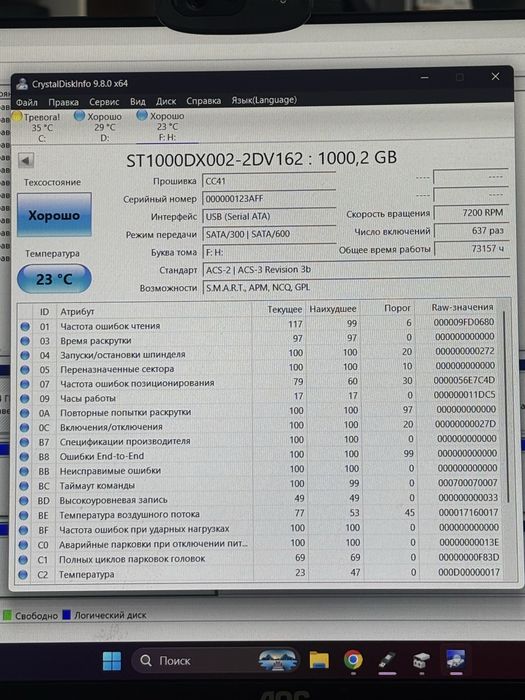Click the serial number field 000000123AFF

coord(269,199)
